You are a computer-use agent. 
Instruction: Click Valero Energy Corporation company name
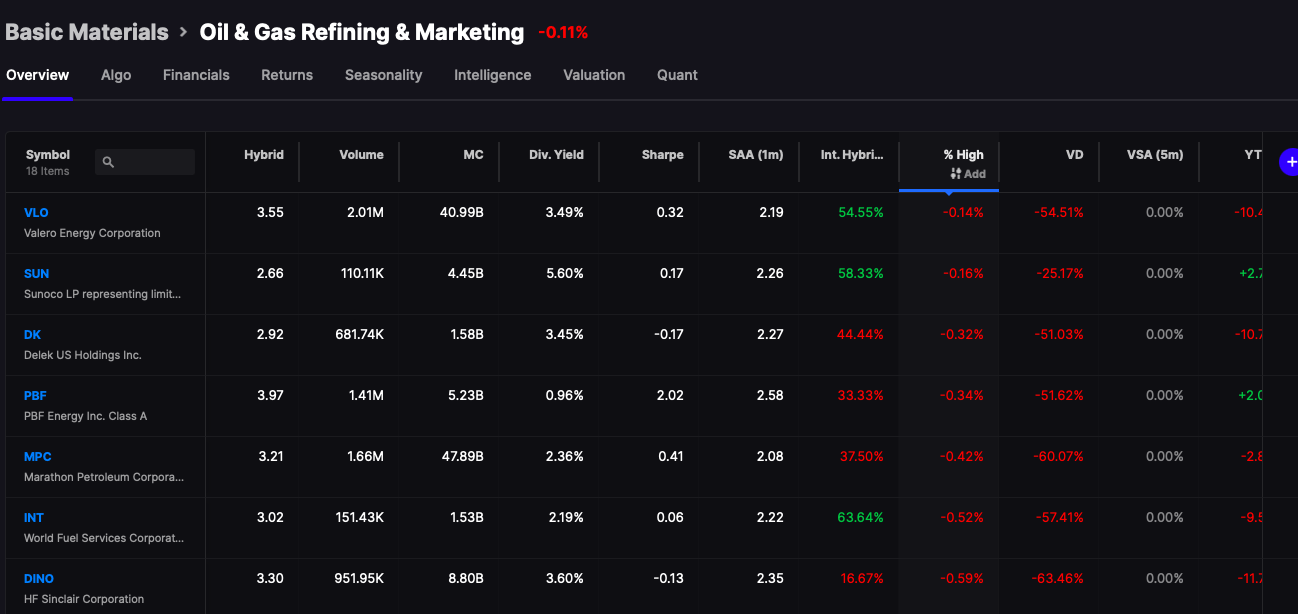pyautogui.click(x=92, y=233)
